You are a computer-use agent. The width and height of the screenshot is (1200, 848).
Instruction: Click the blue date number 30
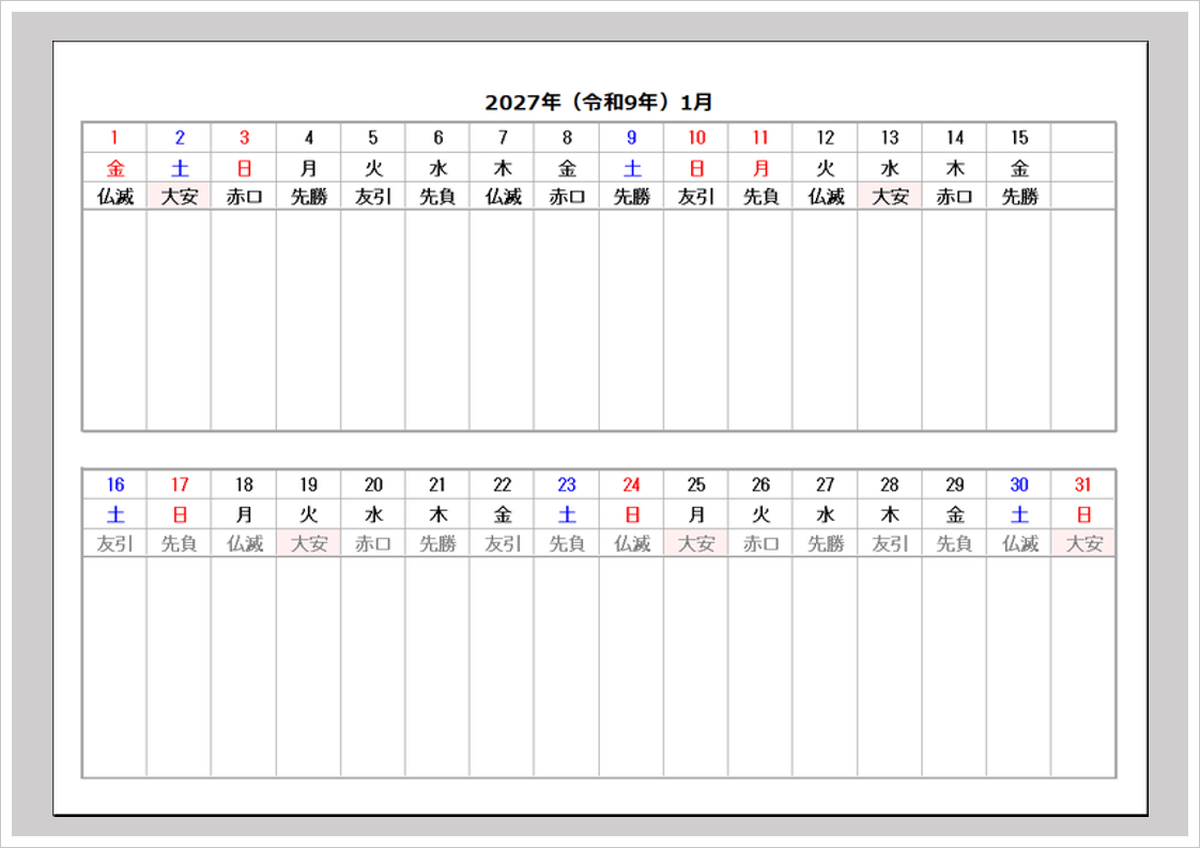pos(1019,485)
